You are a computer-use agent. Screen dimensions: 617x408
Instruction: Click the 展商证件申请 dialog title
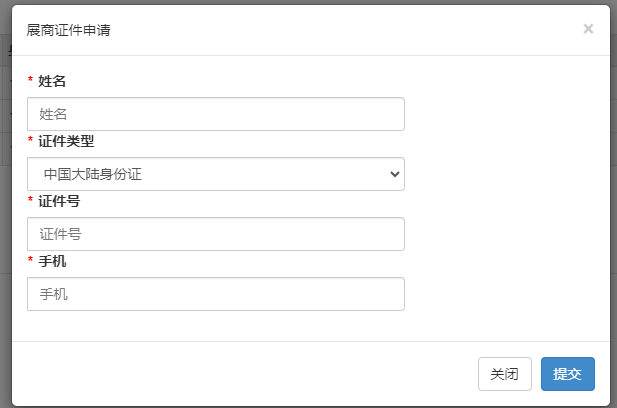tap(68, 30)
